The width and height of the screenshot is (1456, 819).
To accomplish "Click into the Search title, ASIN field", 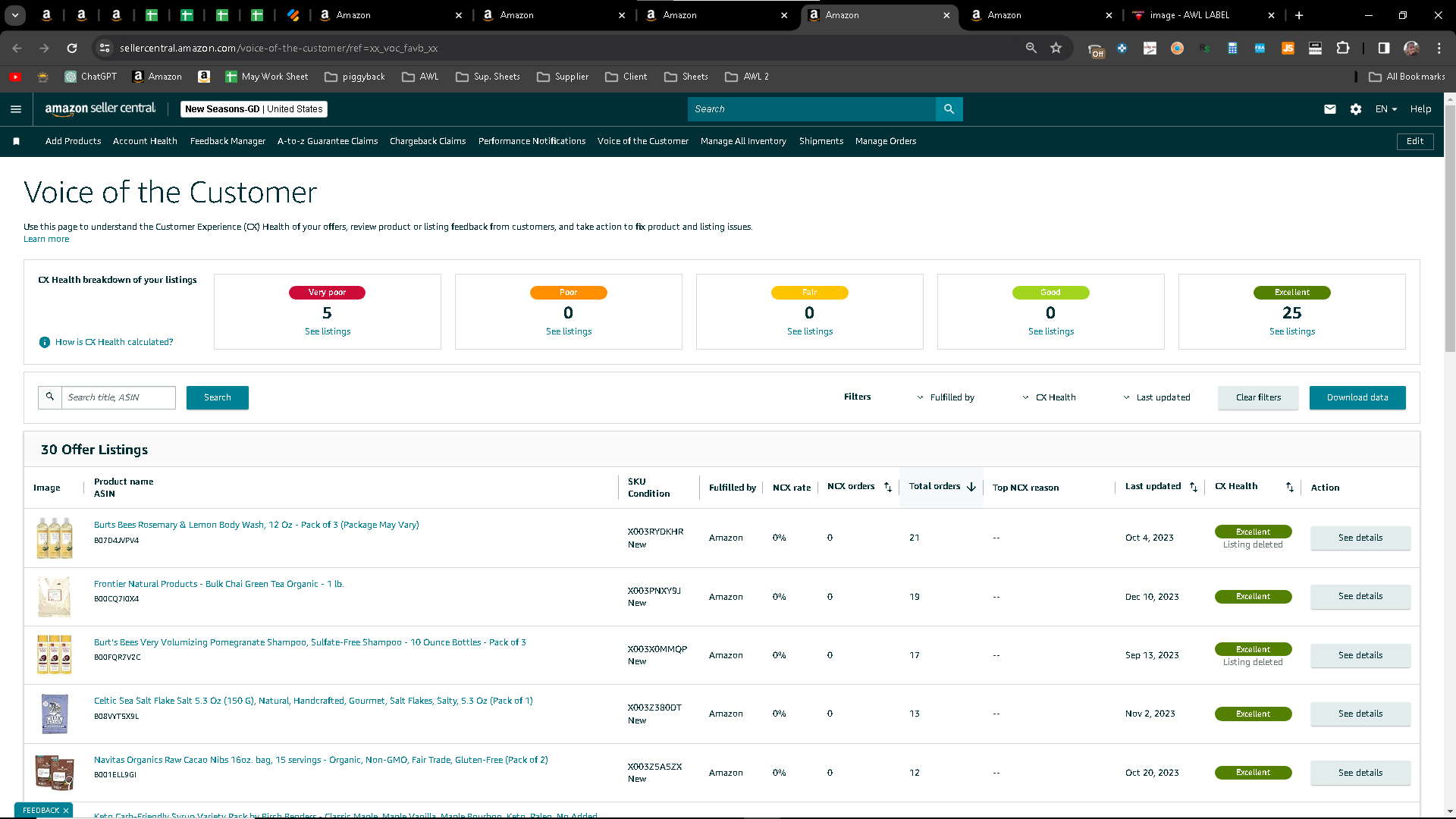I will point(119,397).
